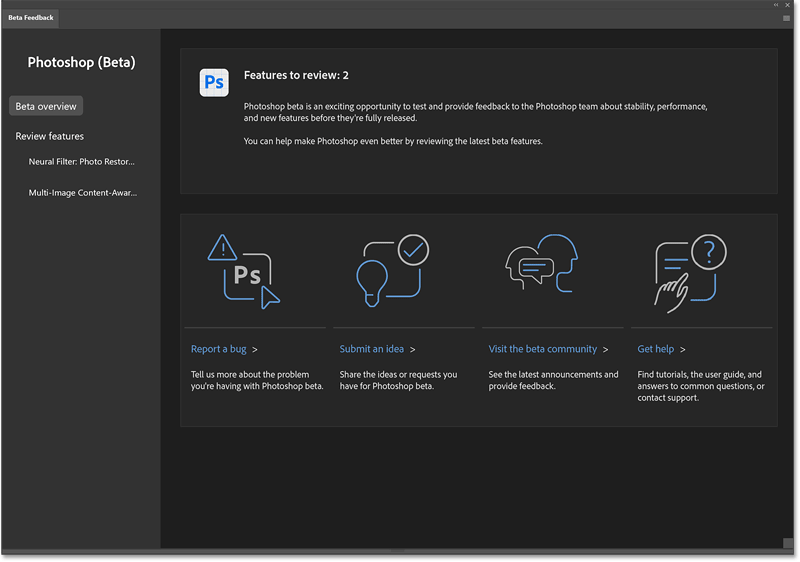Close the Beta Feedback panel
800x562 pixels.
click(790, 5)
